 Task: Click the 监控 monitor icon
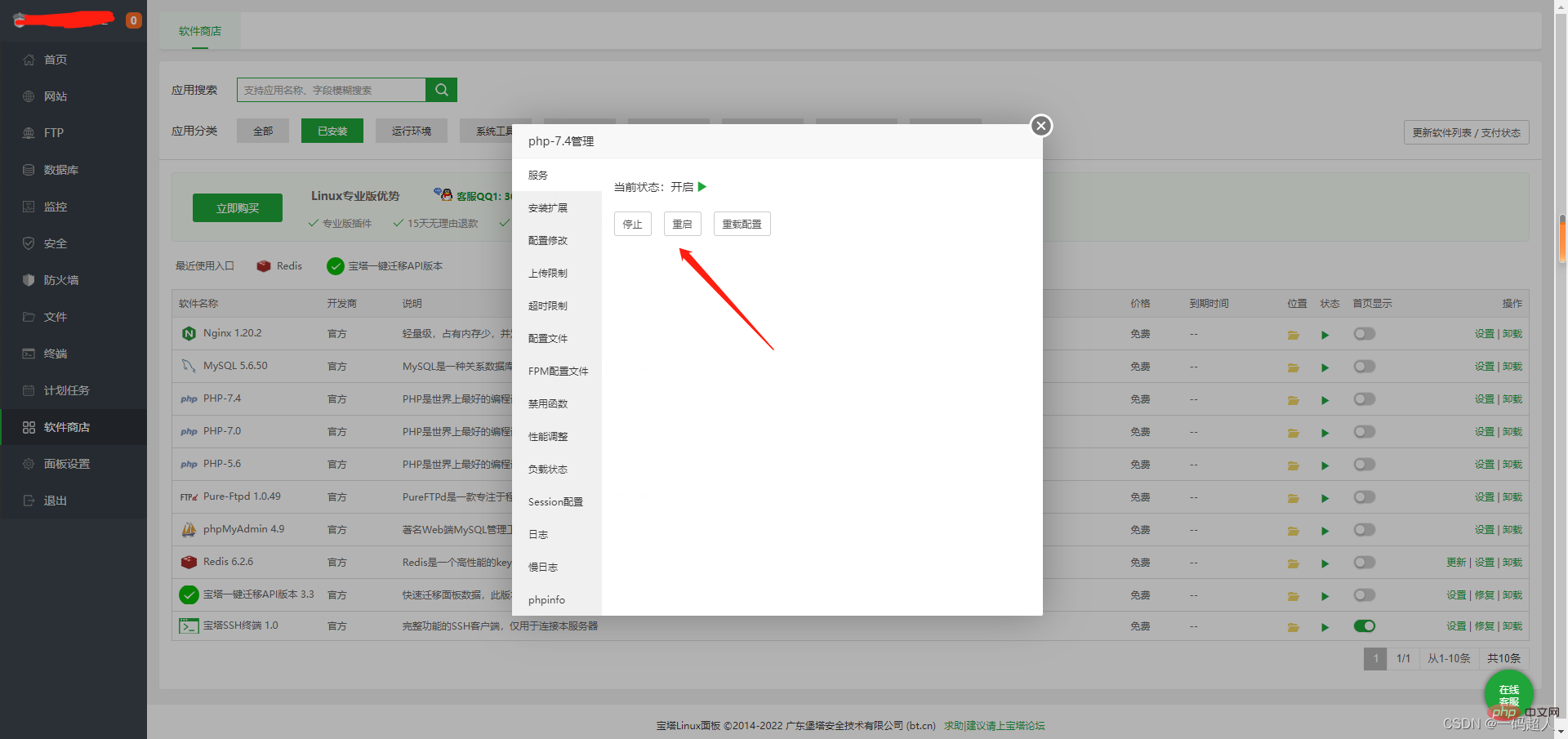[x=29, y=207]
